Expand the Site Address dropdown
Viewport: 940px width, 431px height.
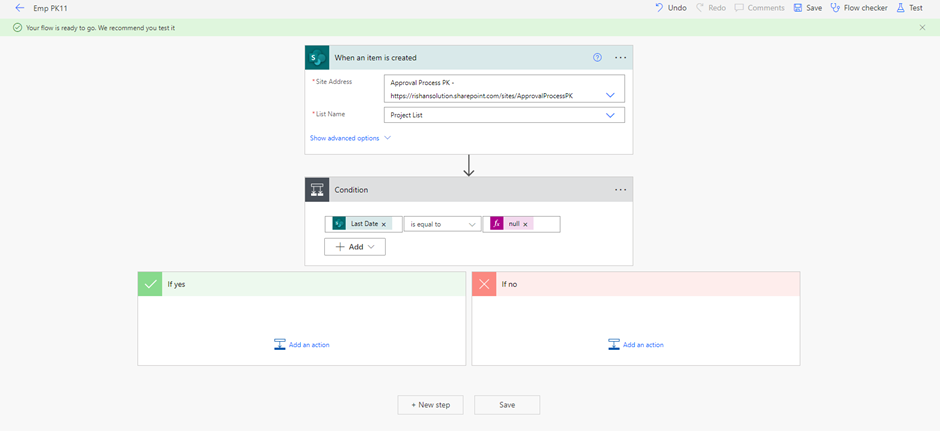(610, 95)
